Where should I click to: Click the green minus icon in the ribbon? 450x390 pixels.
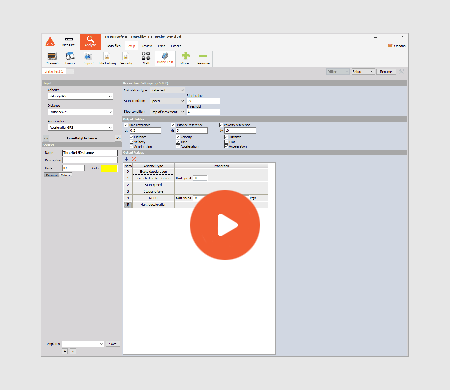(x=203, y=56)
